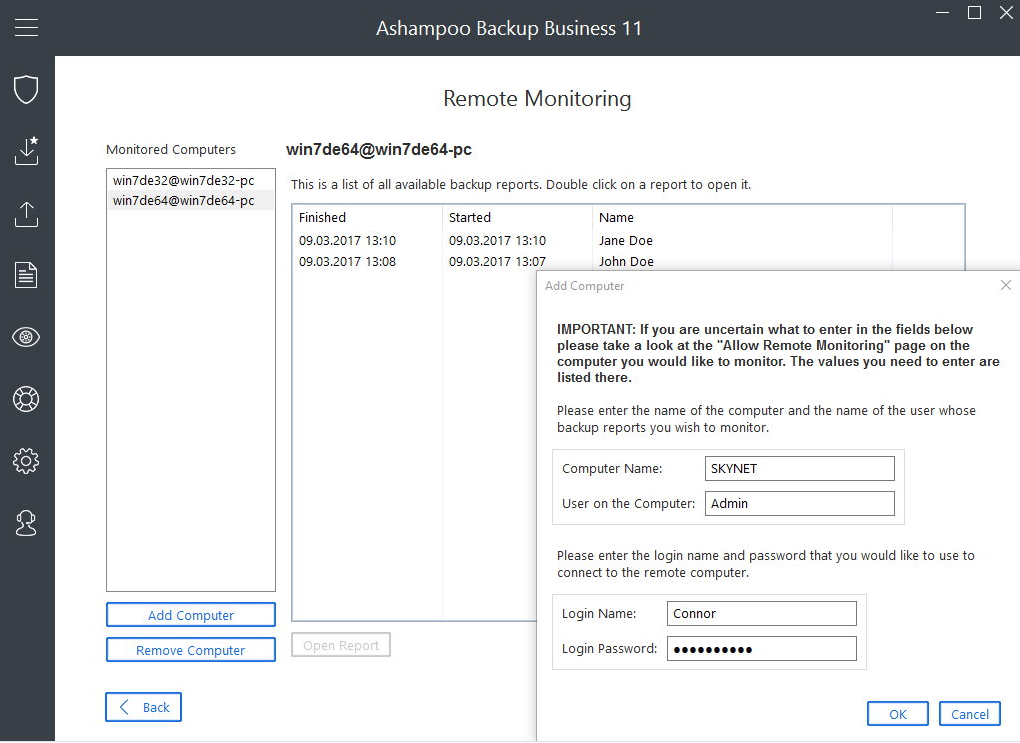Sort by the Name column header

[x=742, y=217]
